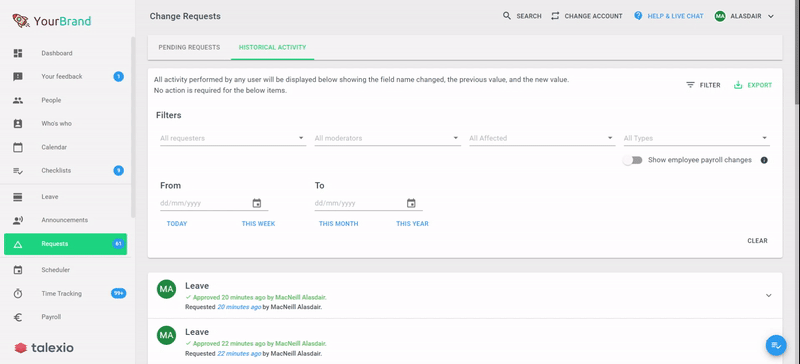
Task: Go to the Checklists menu item
Action: tap(65, 171)
